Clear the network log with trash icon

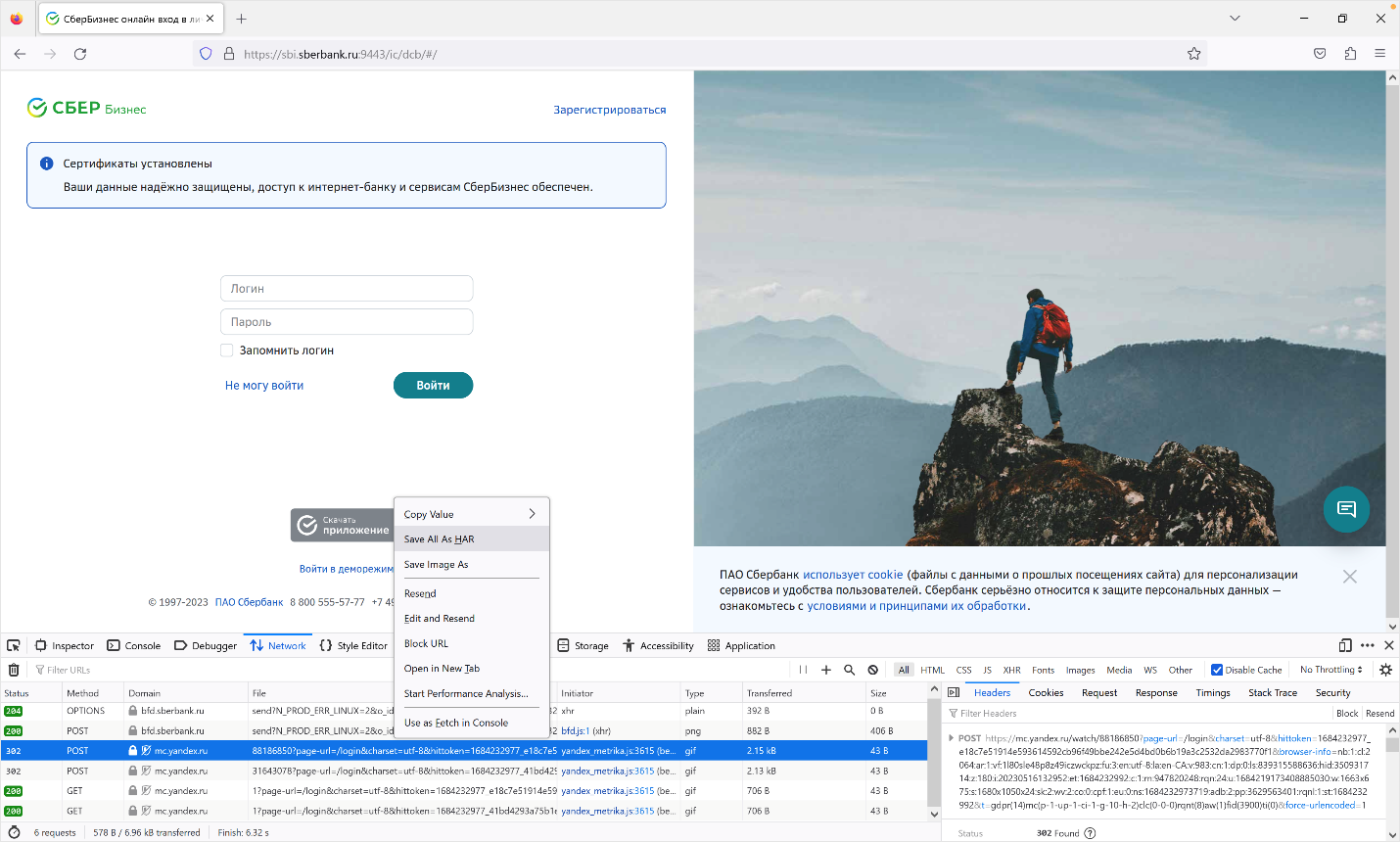14,670
